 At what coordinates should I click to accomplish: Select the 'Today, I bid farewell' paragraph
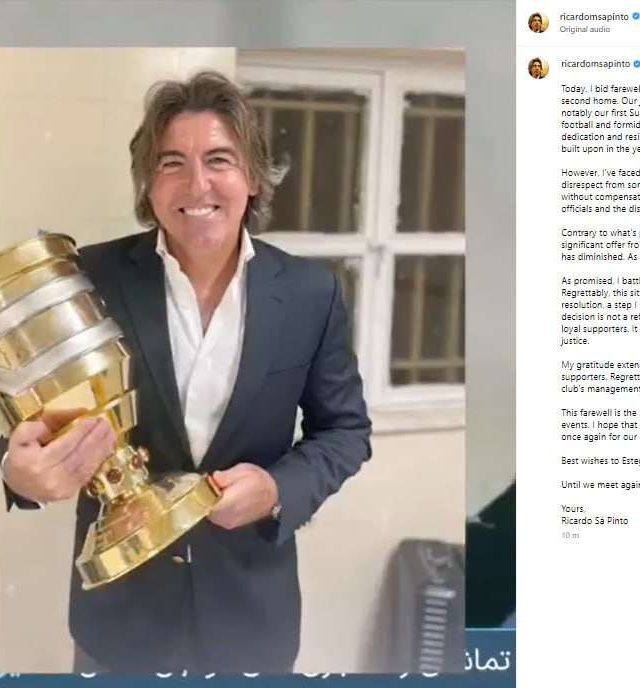tap(601, 118)
